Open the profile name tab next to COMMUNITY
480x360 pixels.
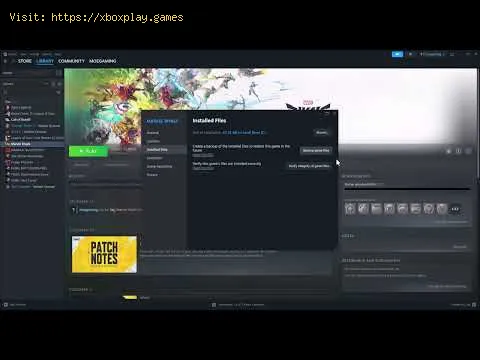103,61
